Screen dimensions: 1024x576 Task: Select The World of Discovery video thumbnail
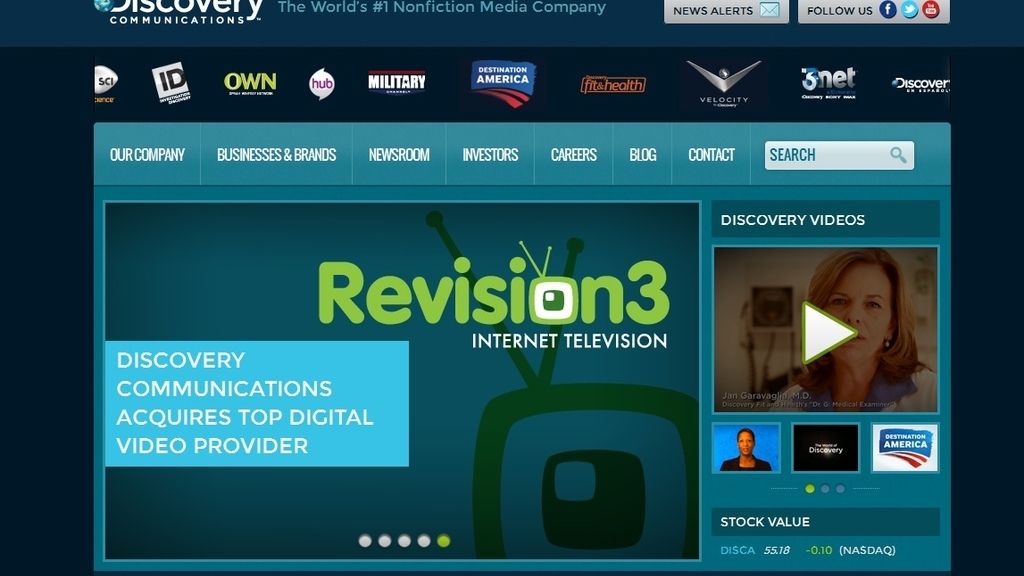coord(825,447)
